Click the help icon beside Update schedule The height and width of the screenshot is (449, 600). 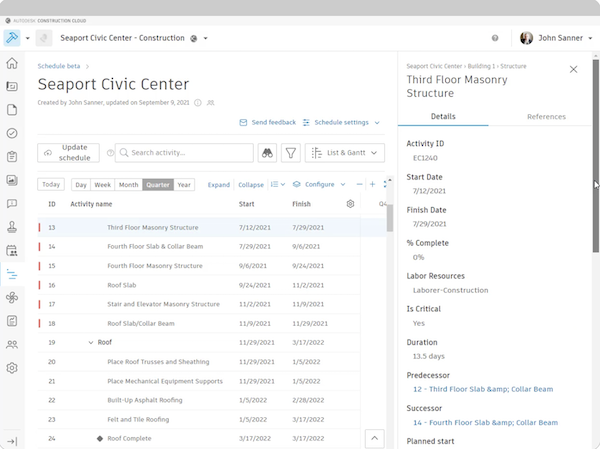click(x=110, y=153)
